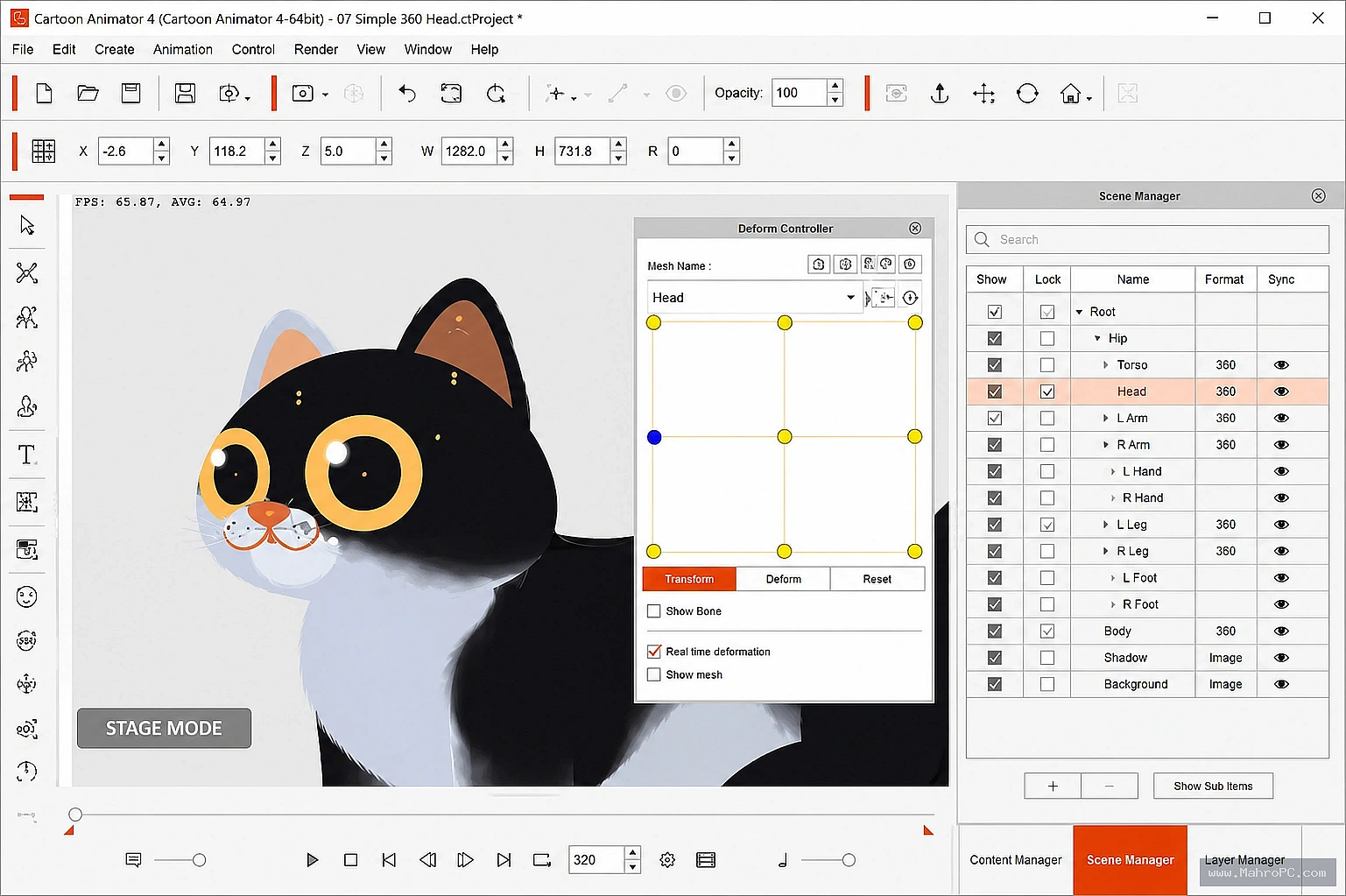Enable Show mesh checkbox
The image size is (1346, 896).
click(653, 674)
